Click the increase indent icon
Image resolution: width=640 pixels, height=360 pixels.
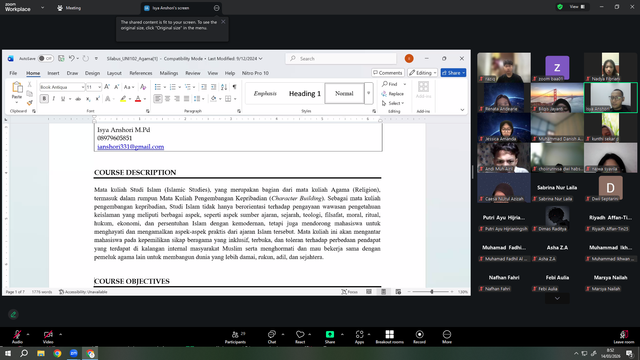(x=213, y=87)
